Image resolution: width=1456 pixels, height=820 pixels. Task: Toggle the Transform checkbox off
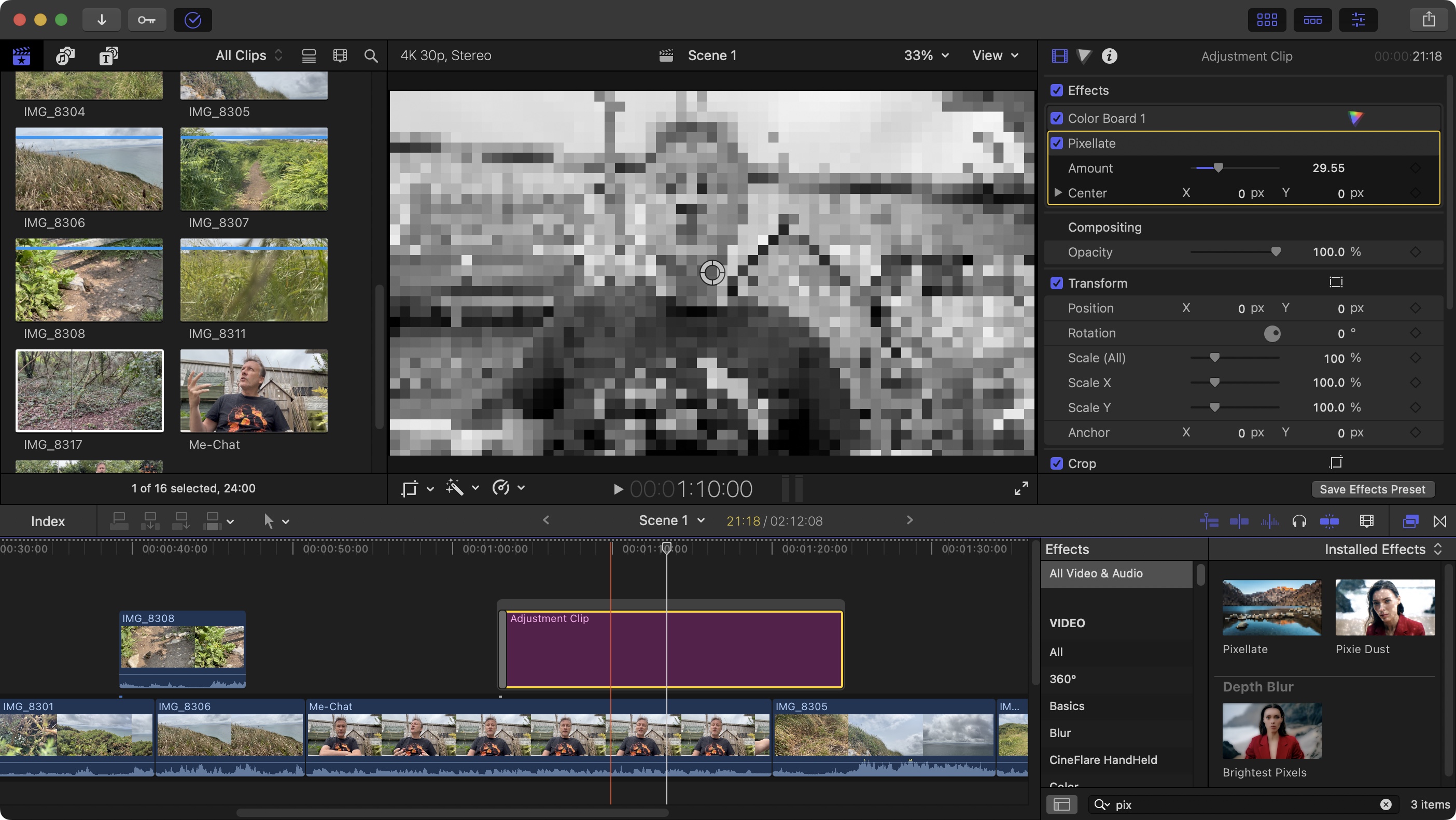click(x=1058, y=282)
